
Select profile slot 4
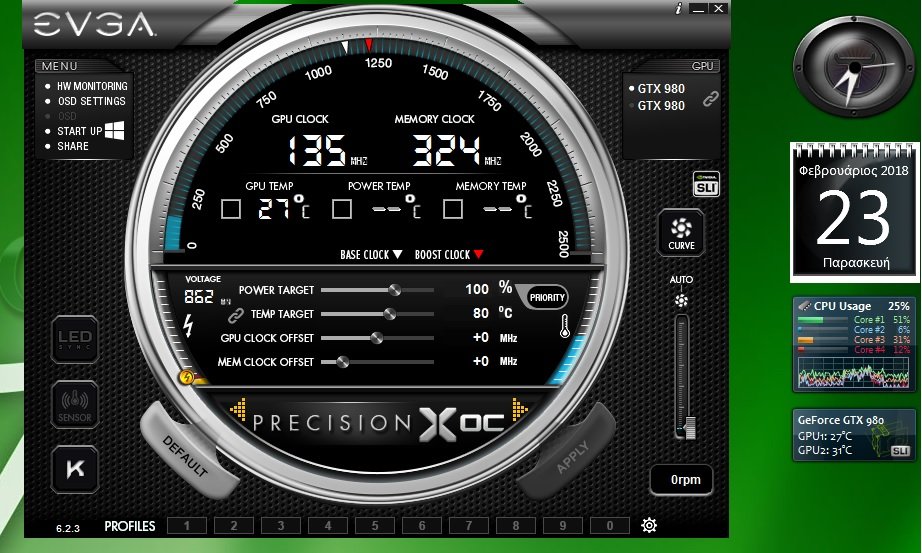pyautogui.click(x=328, y=525)
